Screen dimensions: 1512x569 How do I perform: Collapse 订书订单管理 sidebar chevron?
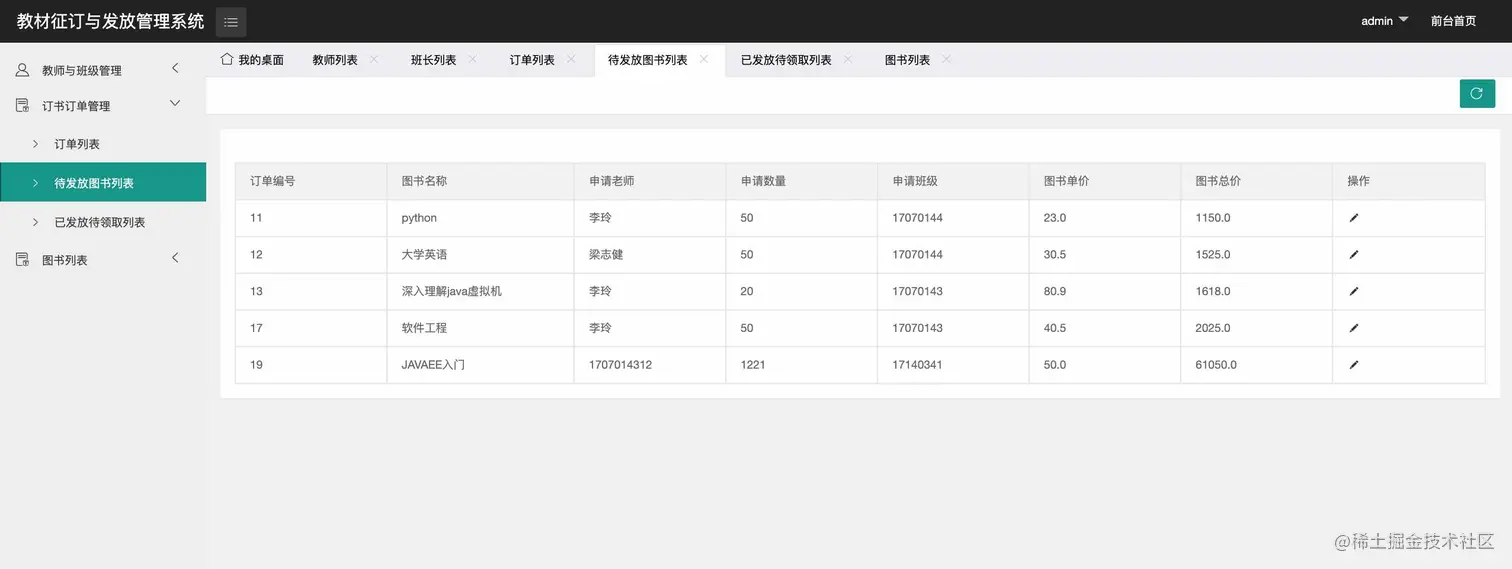point(175,103)
